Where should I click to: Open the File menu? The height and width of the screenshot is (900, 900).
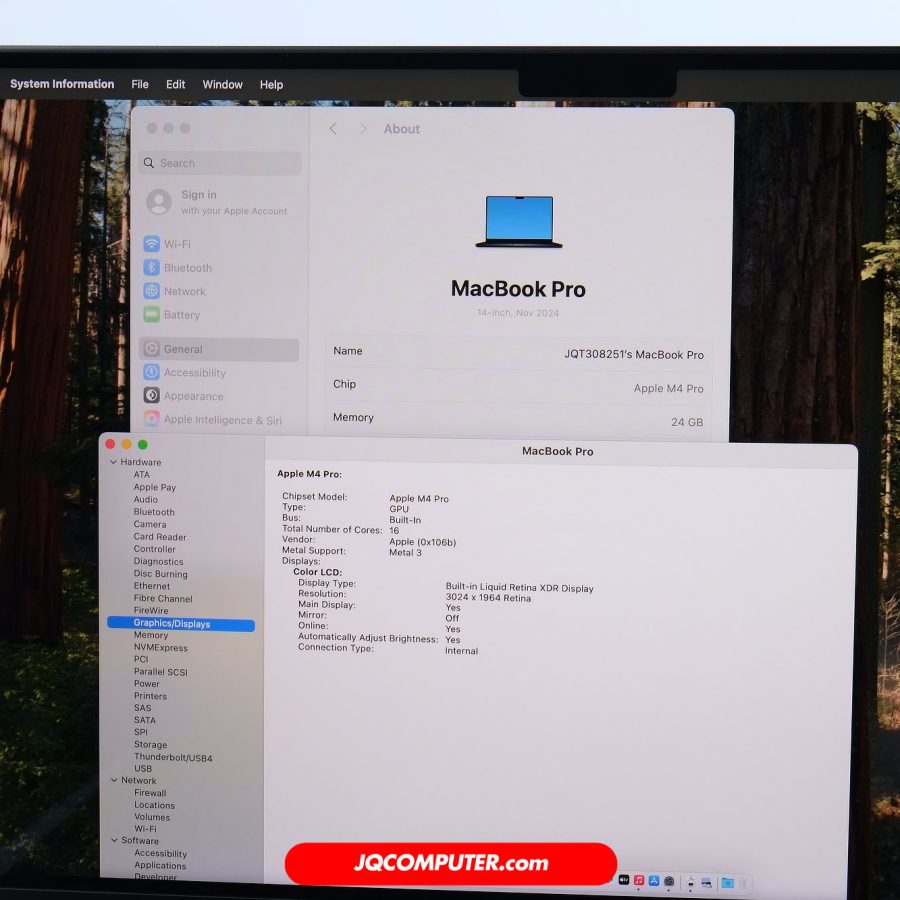(x=139, y=84)
